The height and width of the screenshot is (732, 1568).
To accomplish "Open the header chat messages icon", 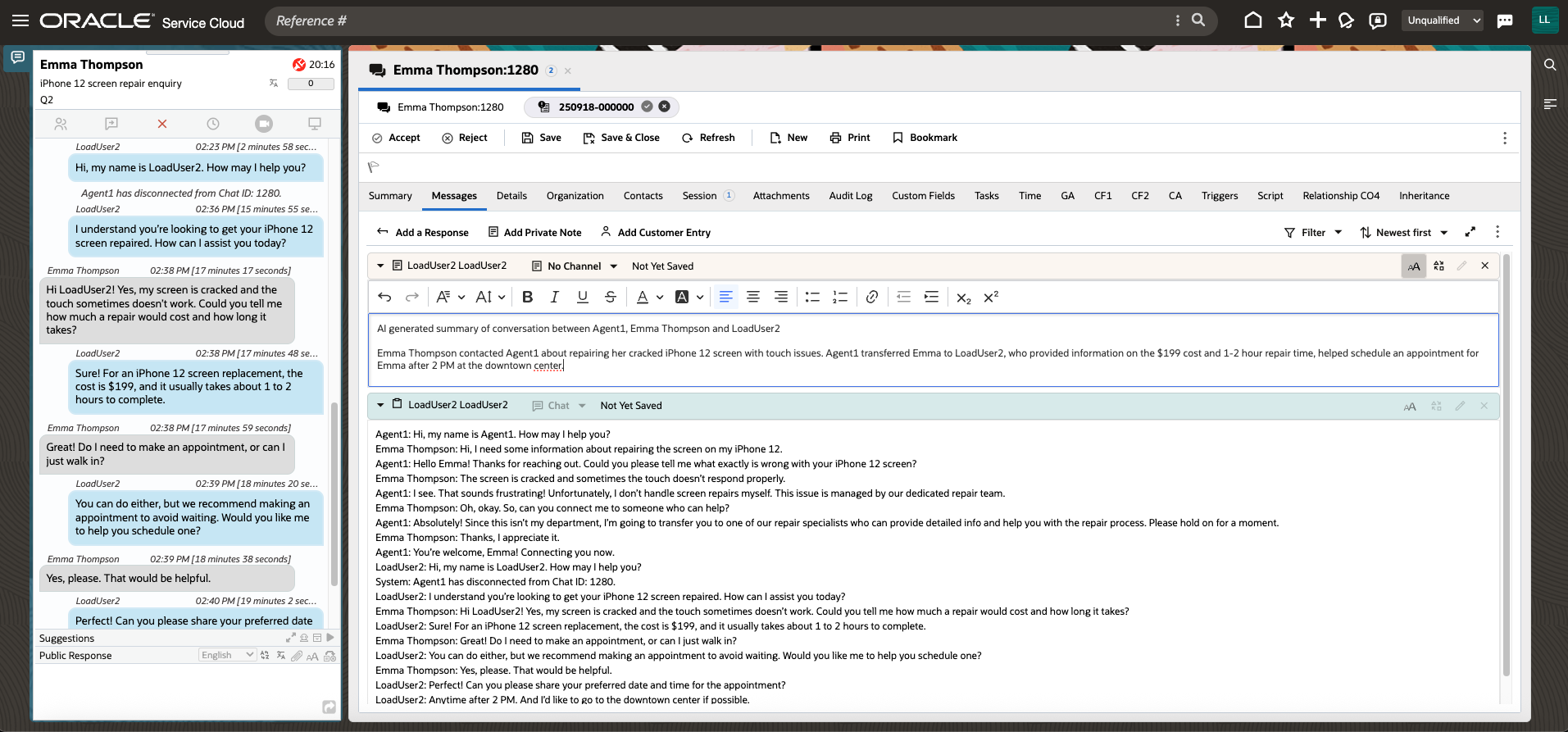I will point(1505,20).
